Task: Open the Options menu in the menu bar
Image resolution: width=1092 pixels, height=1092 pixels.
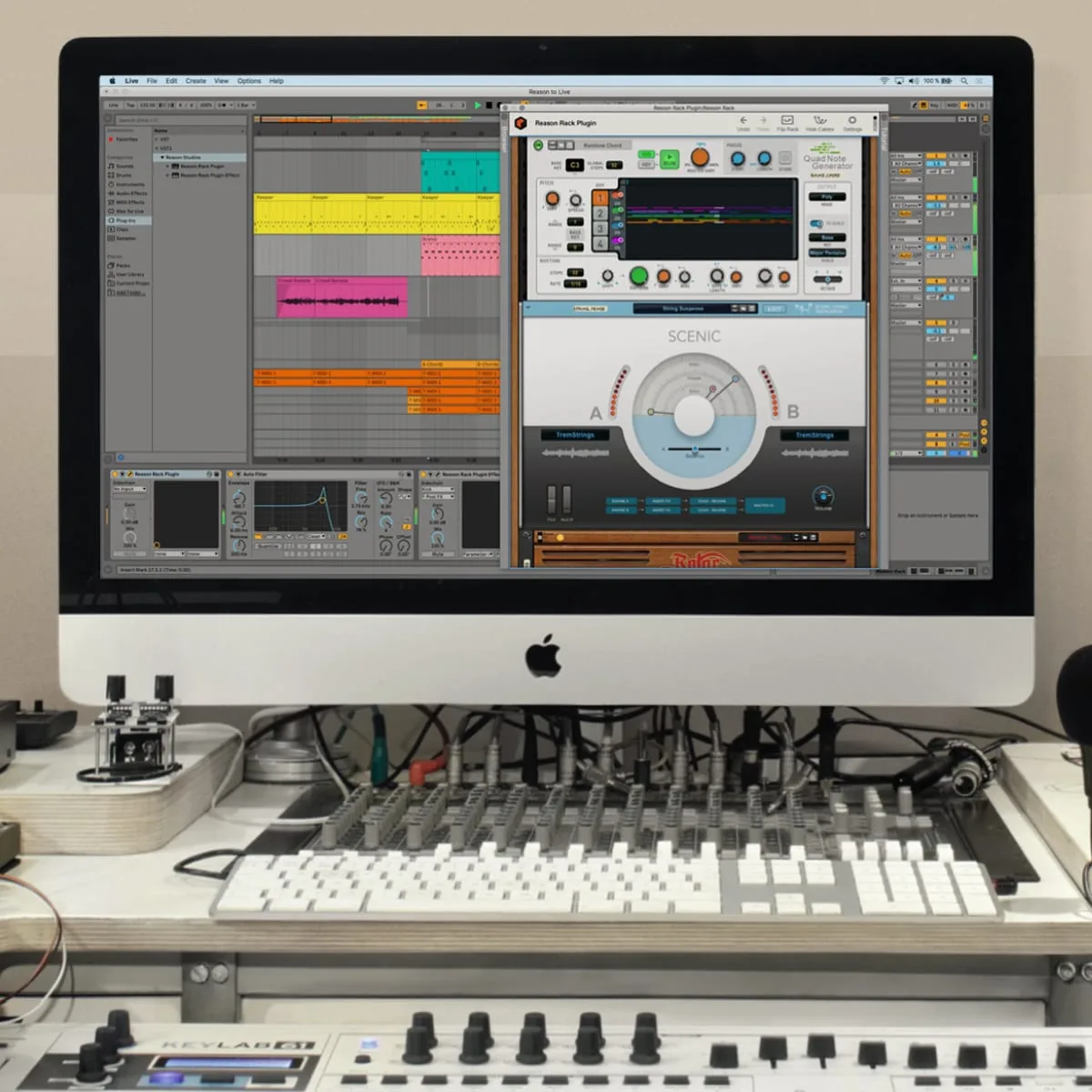Action: [248, 80]
